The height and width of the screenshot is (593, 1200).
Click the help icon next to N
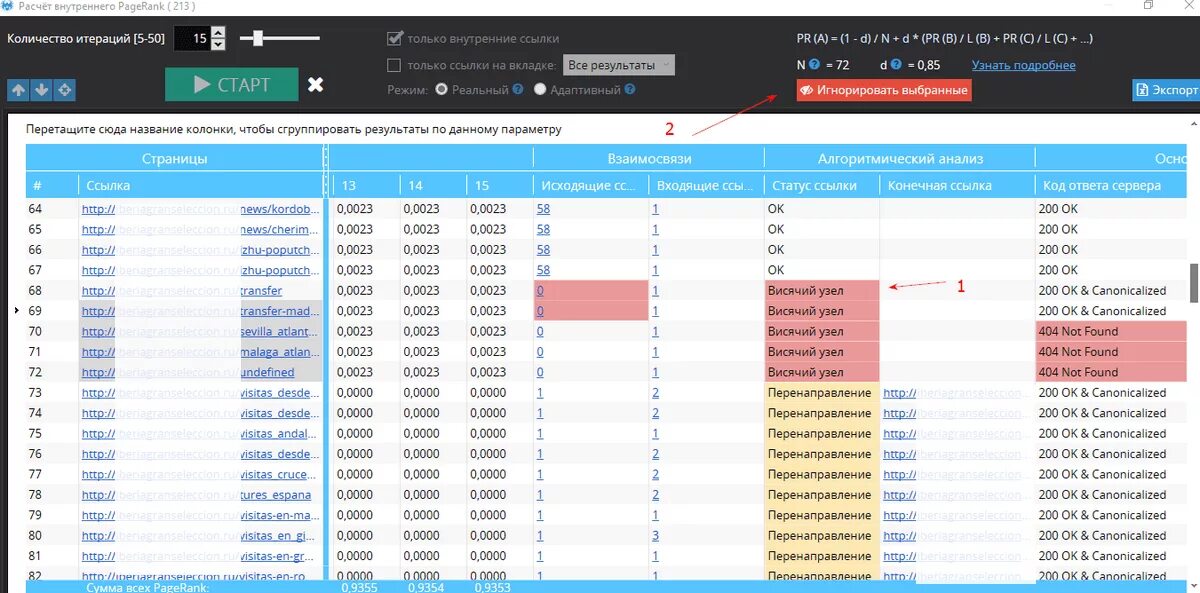[x=815, y=65]
